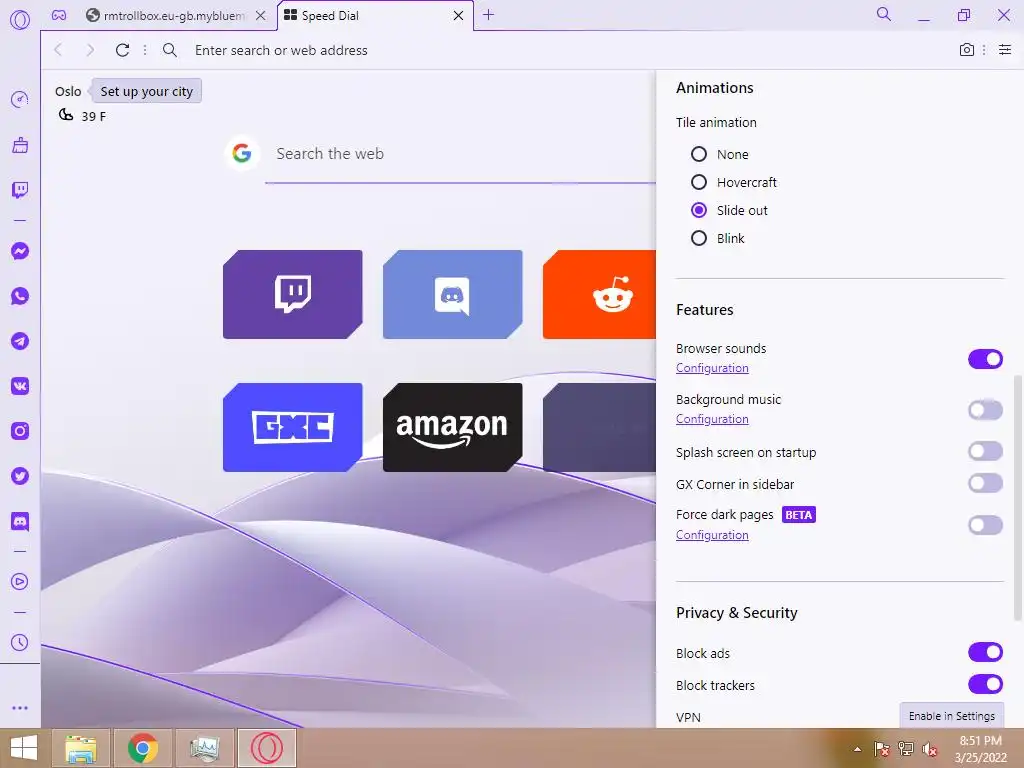Open Amazon speed dial tile

453,428
